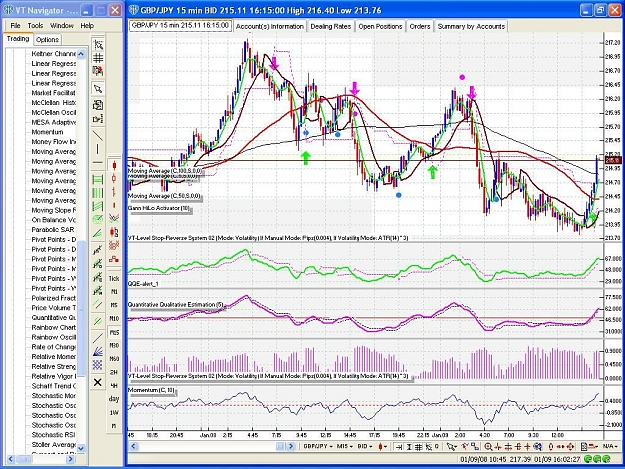Select On Balance Volume in the indicator list

(x=53, y=220)
